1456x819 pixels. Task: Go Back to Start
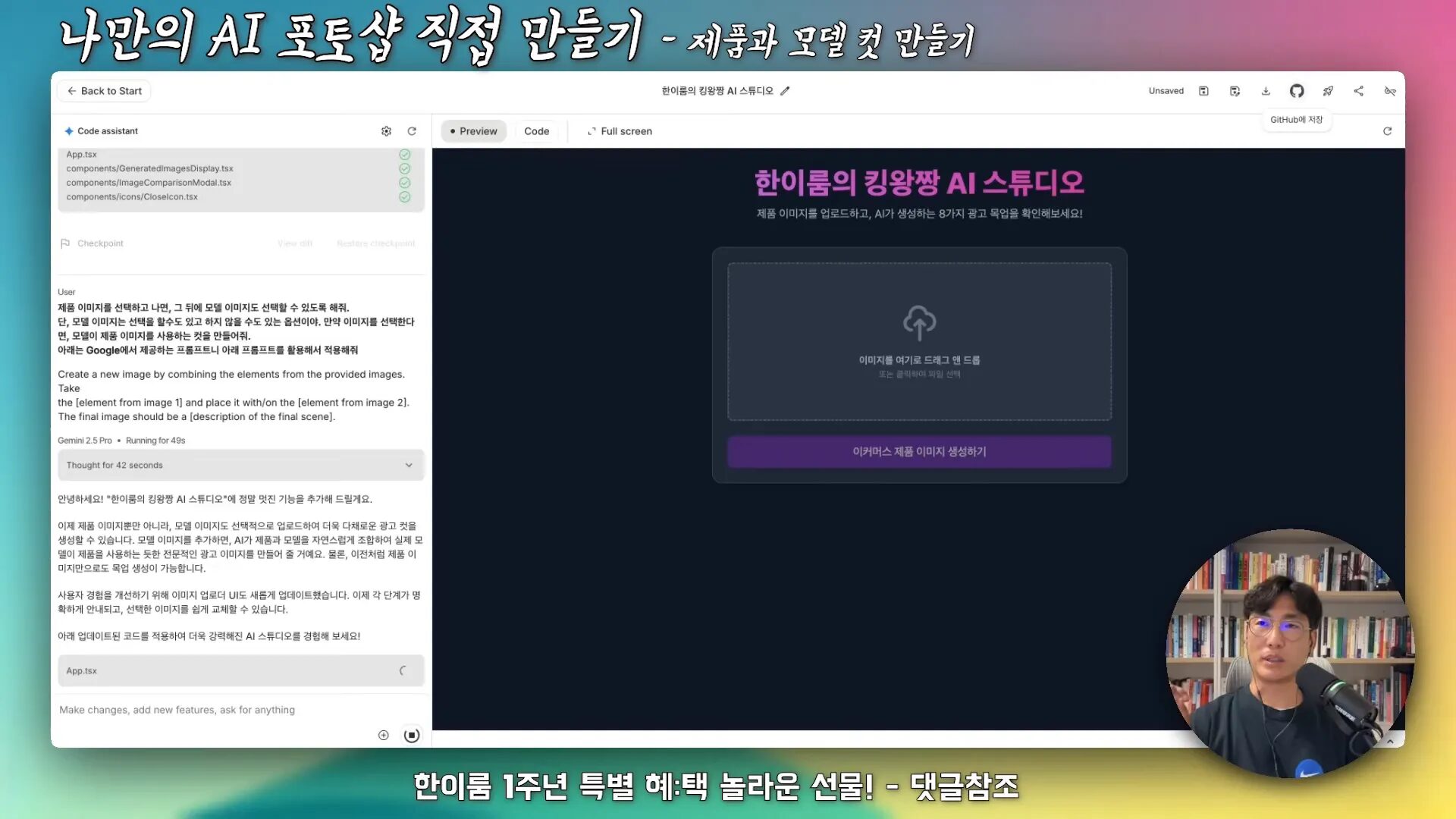coord(104,91)
